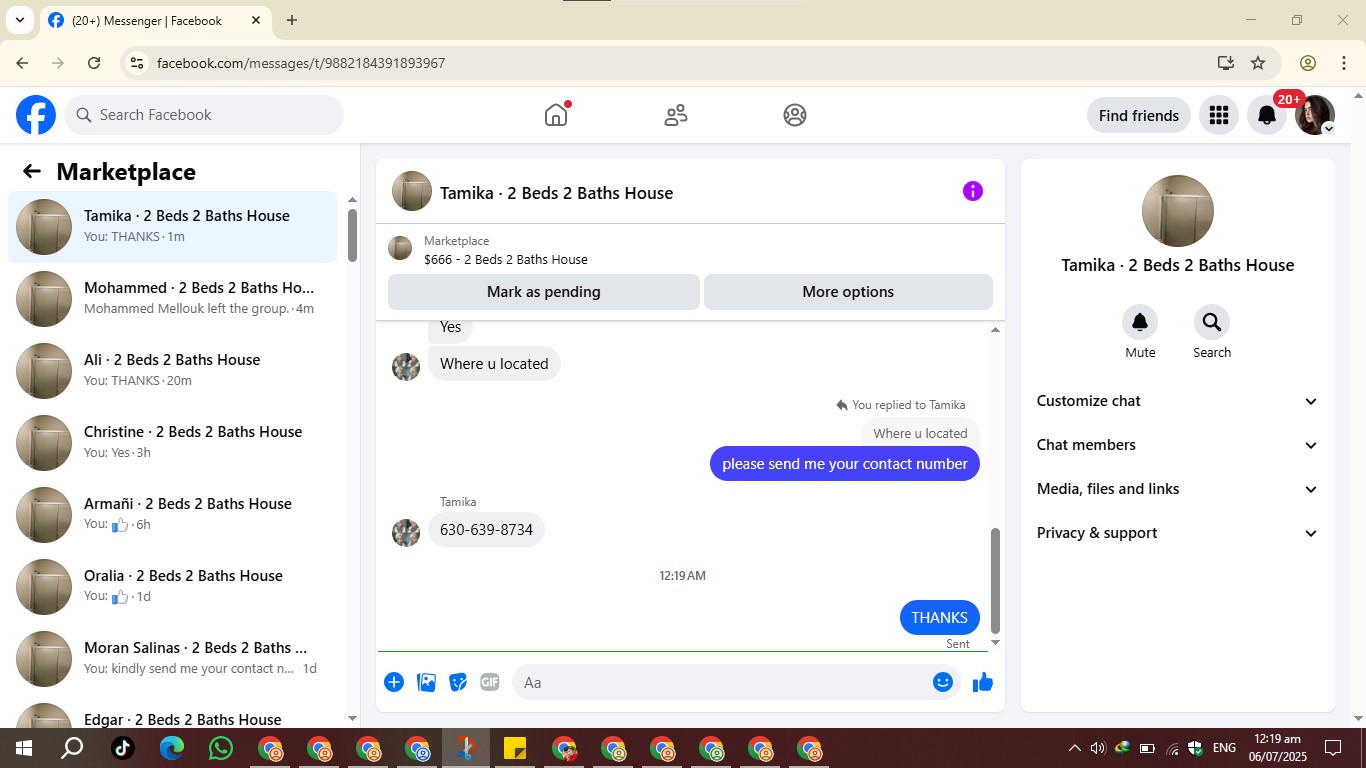Open the Chrome three-dot menu
1366x768 pixels.
[x=1344, y=63]
